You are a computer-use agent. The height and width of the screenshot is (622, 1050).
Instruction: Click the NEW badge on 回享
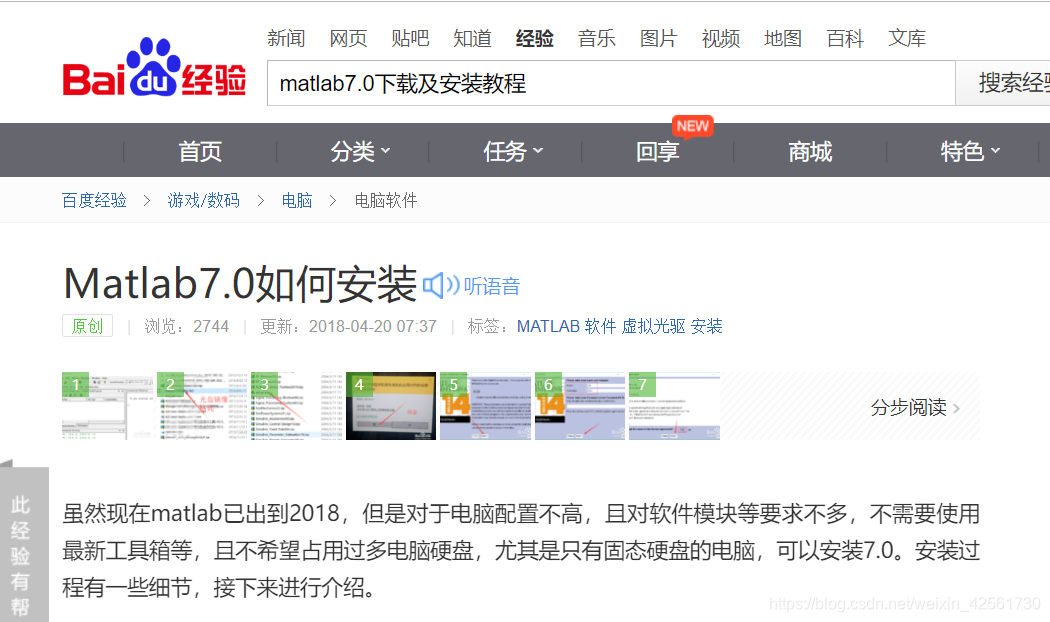pos(692,126)
